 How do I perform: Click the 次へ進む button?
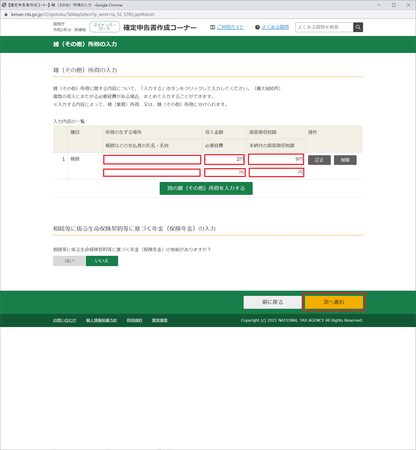point(334,302)
